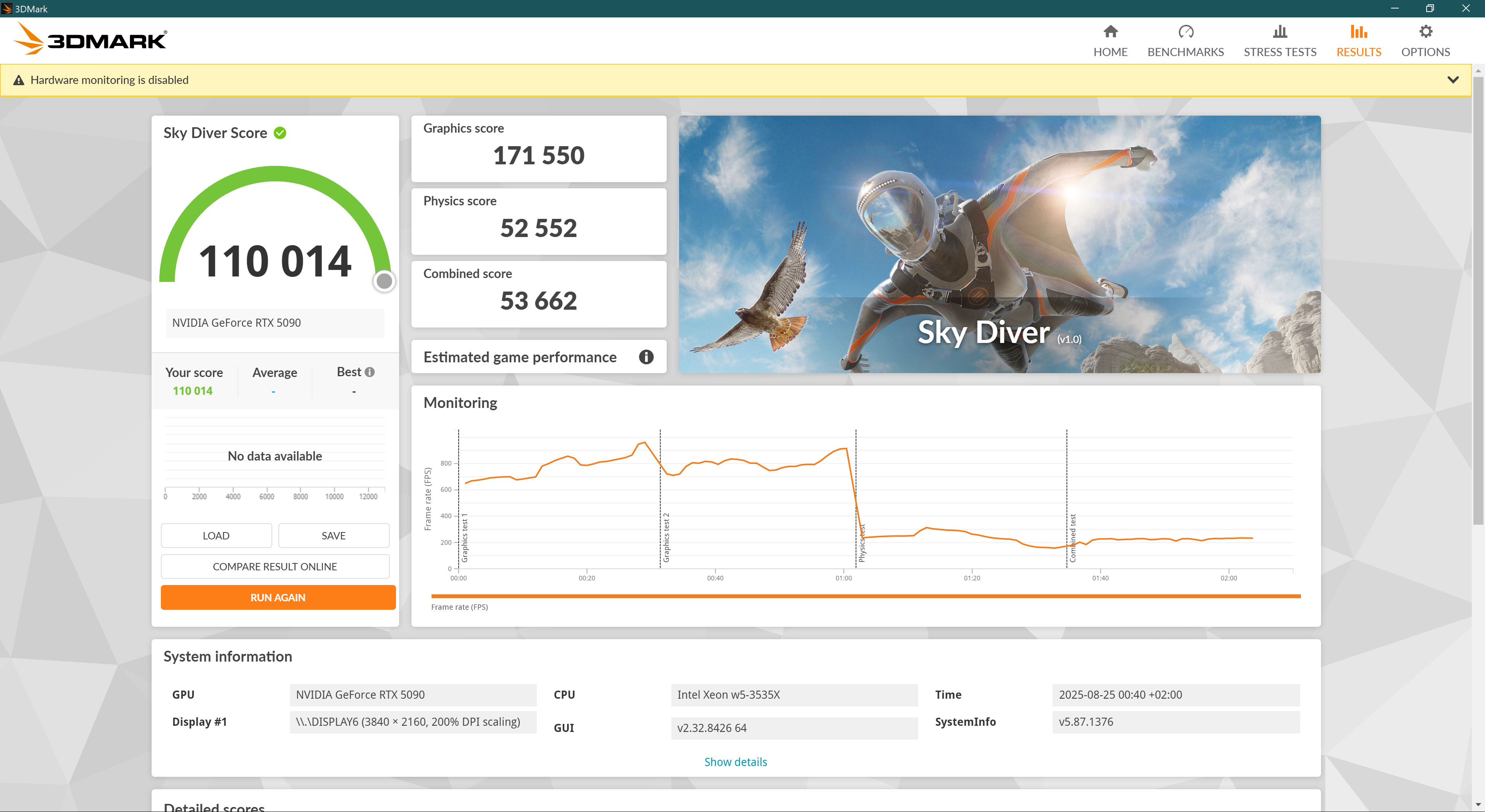Select the Results tab

[x=1358, y=41]
